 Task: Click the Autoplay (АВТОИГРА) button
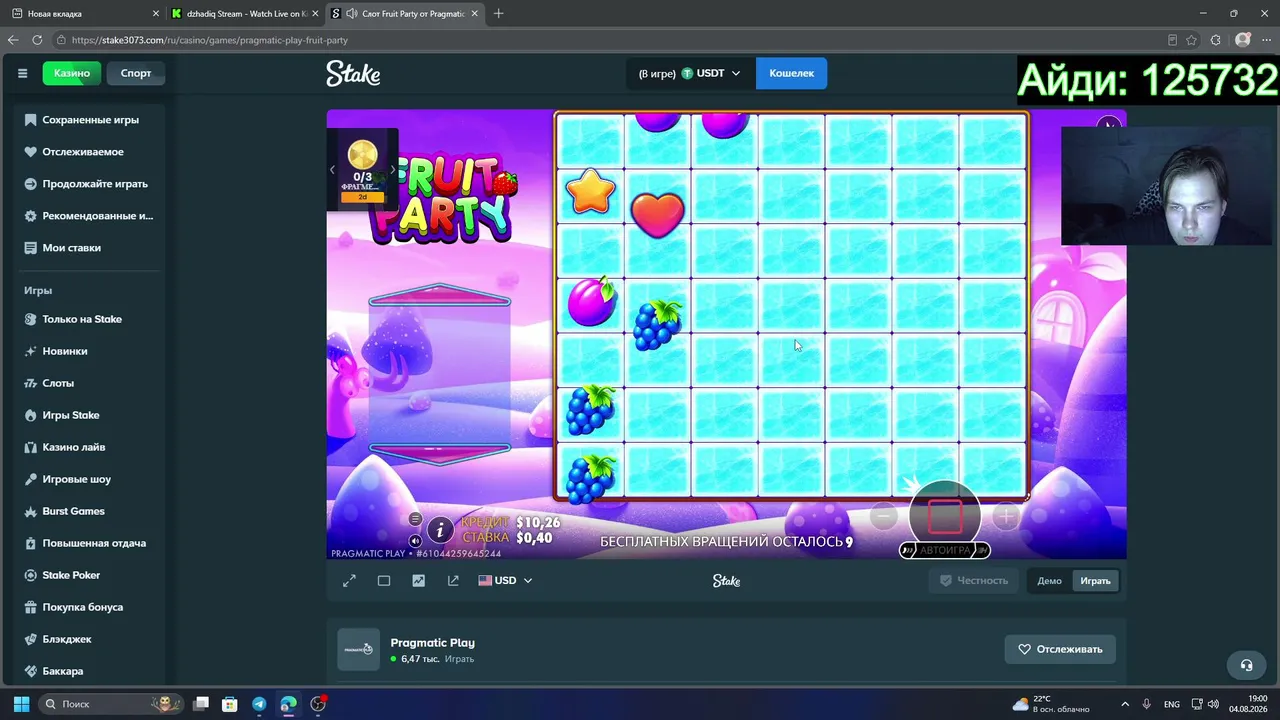point(945,550)
